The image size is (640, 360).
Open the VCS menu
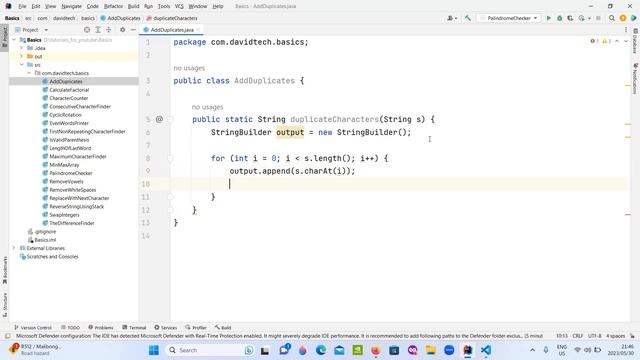[x=179, y=6]
